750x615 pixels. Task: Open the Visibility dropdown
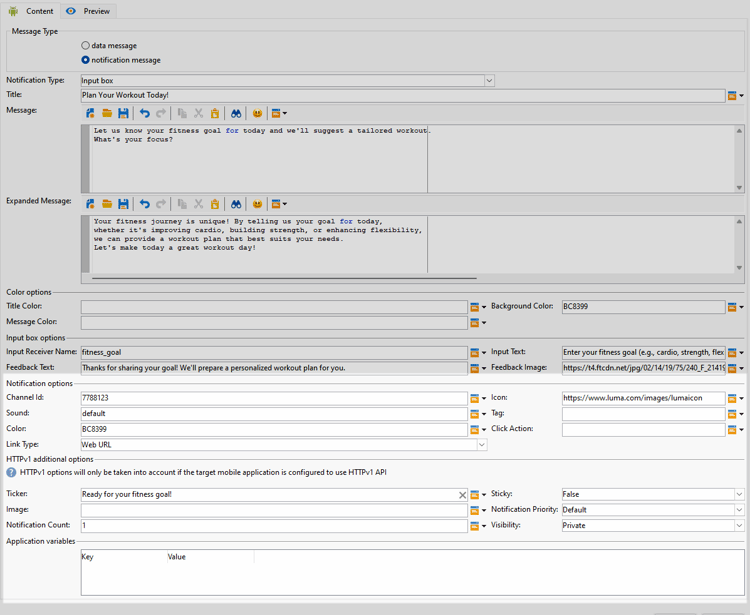click(x=739, y=526)
